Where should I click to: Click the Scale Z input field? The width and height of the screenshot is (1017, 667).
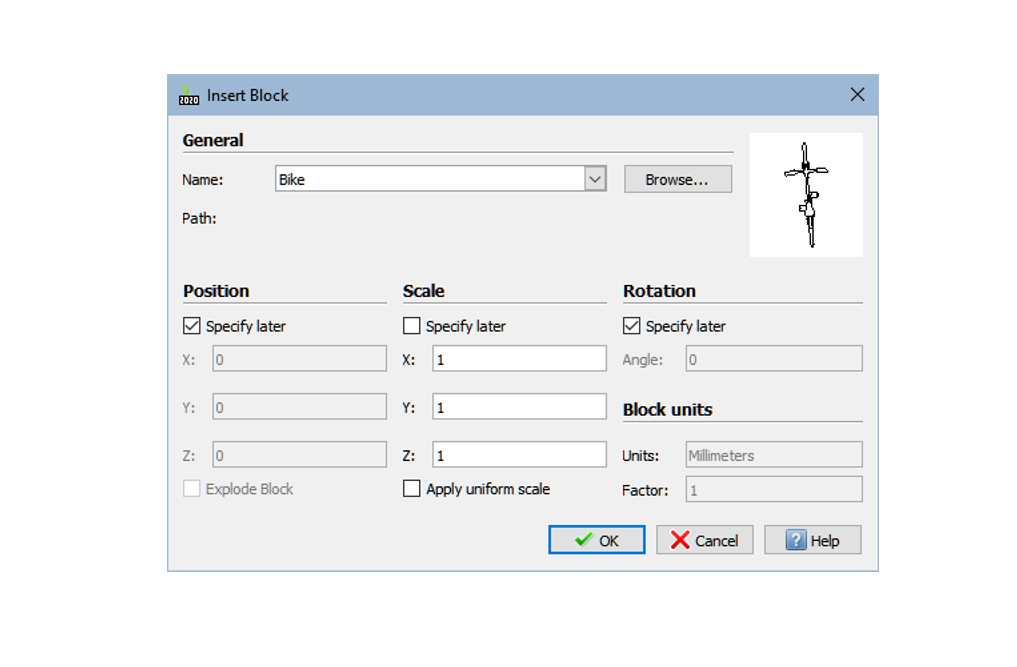(519, 455)
